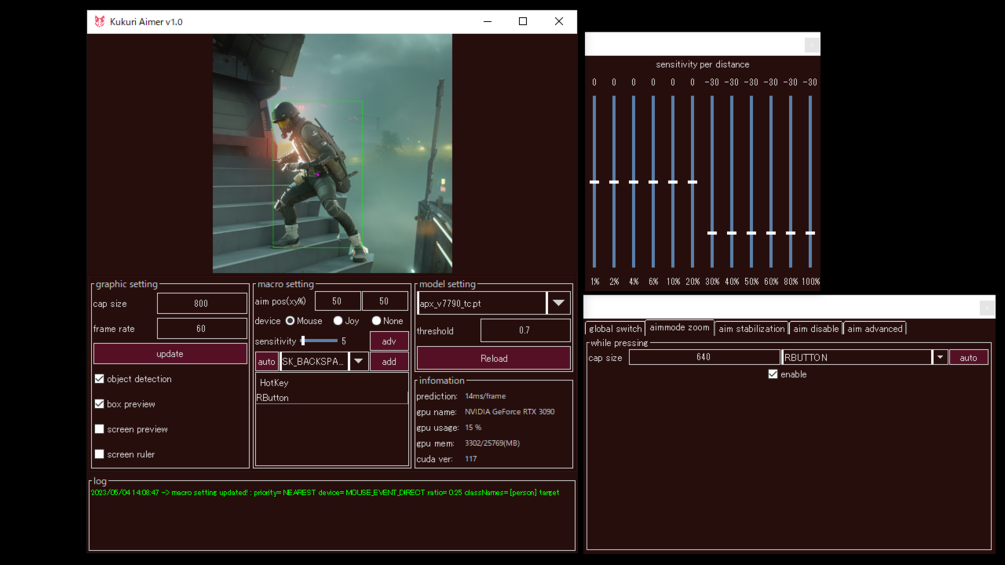The width and height of the screenshot is (1005, 565).
Task: Click the 40% distance sensitivity slider
Action: pyautogui.click(x=732, y=182)
